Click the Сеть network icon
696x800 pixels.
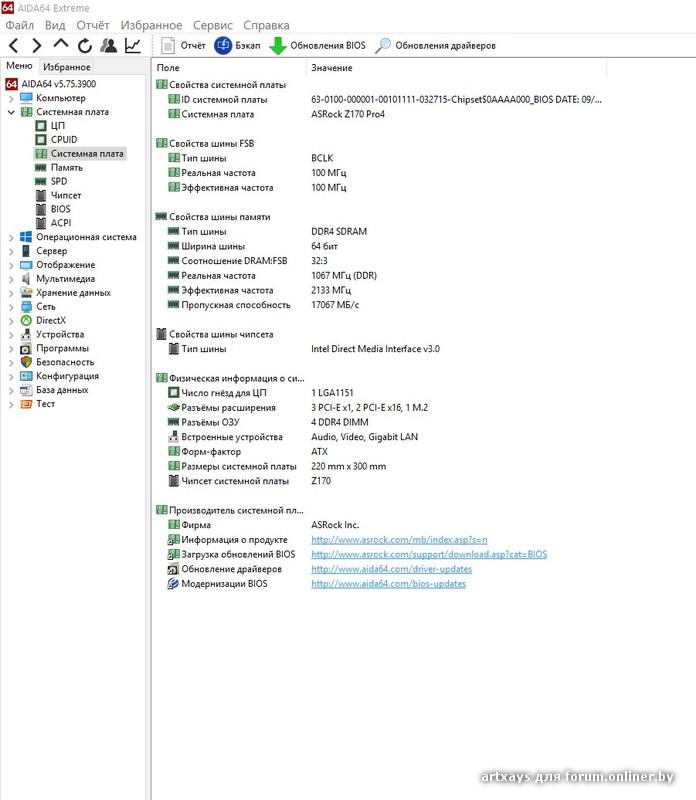click(x=27, y=307)
